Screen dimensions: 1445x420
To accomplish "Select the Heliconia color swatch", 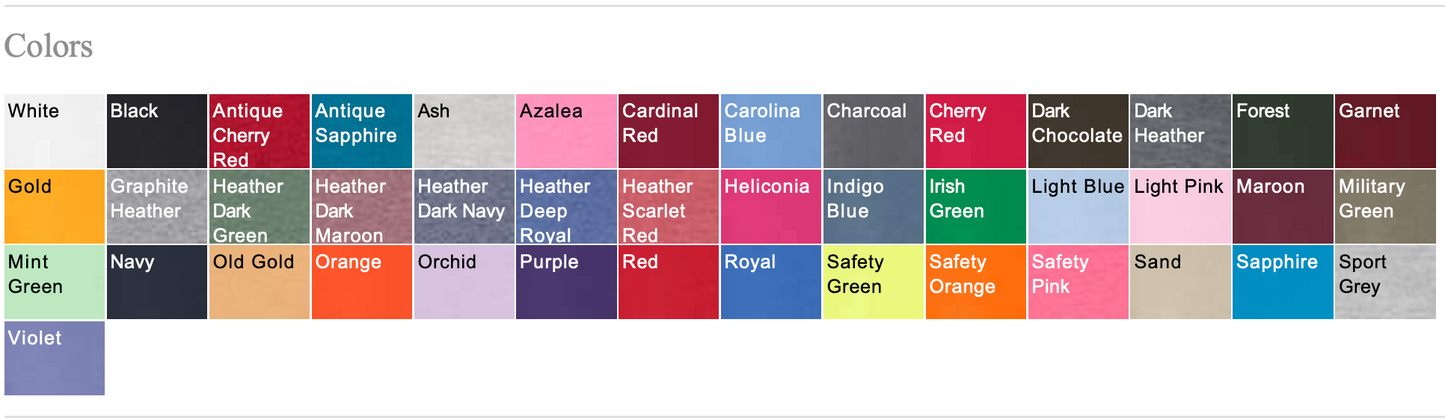I will coord(771,207).
